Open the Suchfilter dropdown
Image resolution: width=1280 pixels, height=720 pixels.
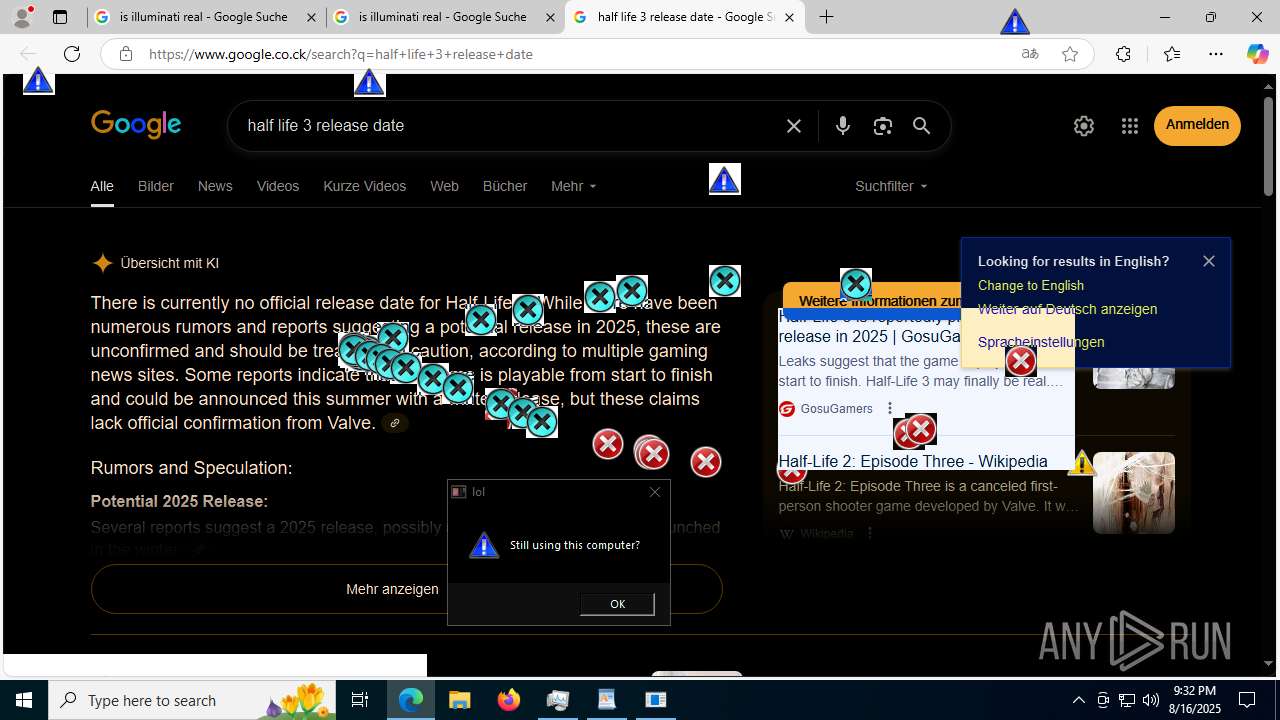[x=891, y=186]
